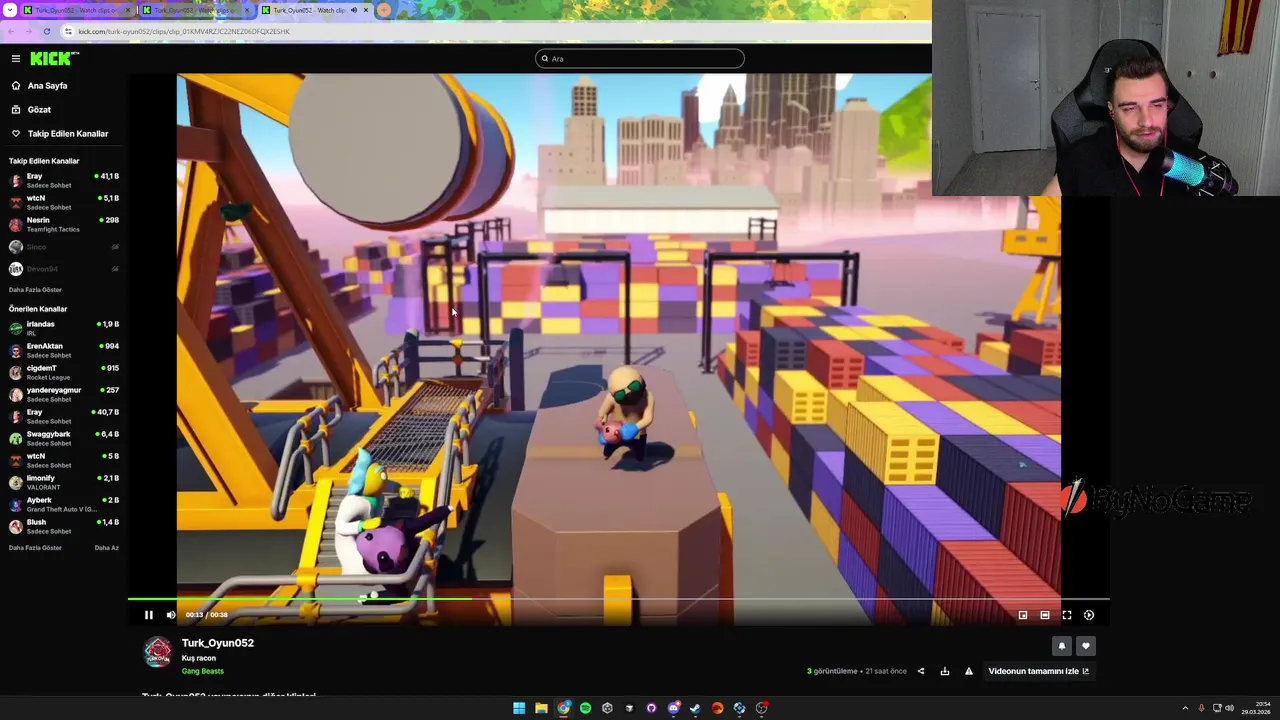
Task: Open player settings gear icon
Action: coord(1089,615)
